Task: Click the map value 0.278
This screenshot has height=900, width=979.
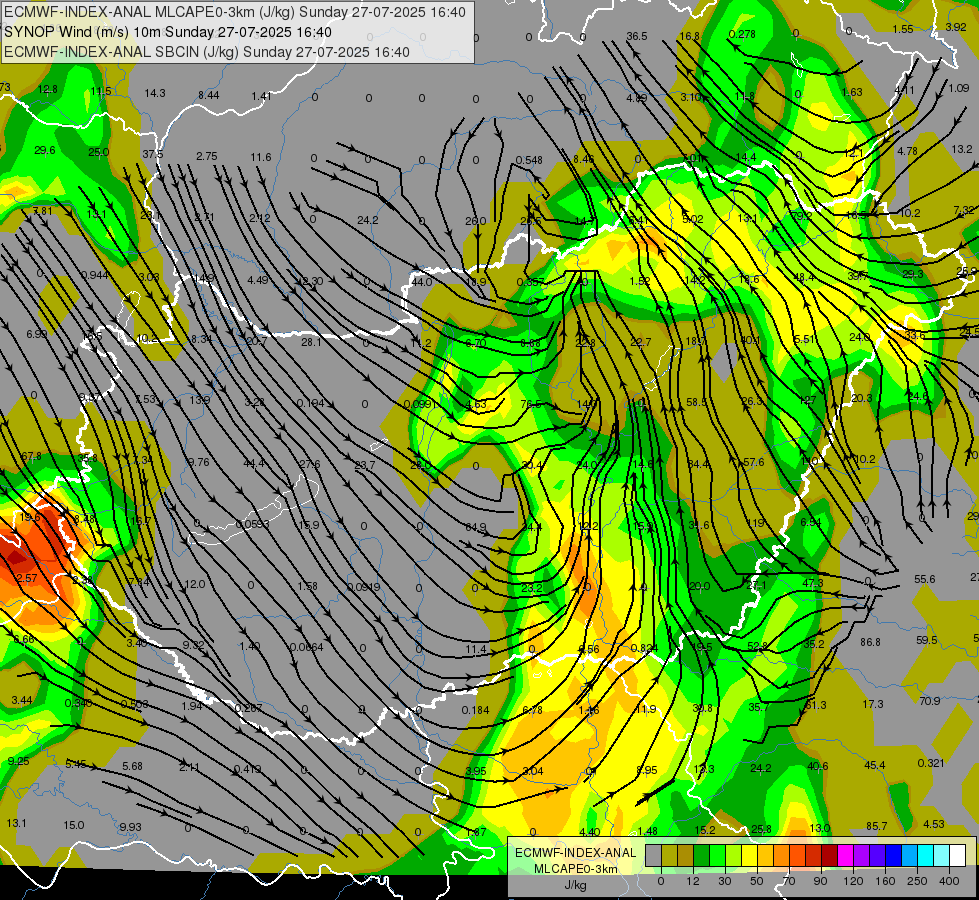Action: pyautogui.click(x=742, y=34)
